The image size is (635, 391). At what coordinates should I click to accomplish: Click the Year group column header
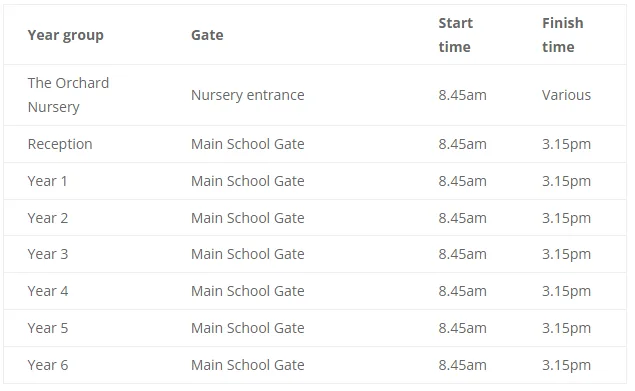click(66, 35)
